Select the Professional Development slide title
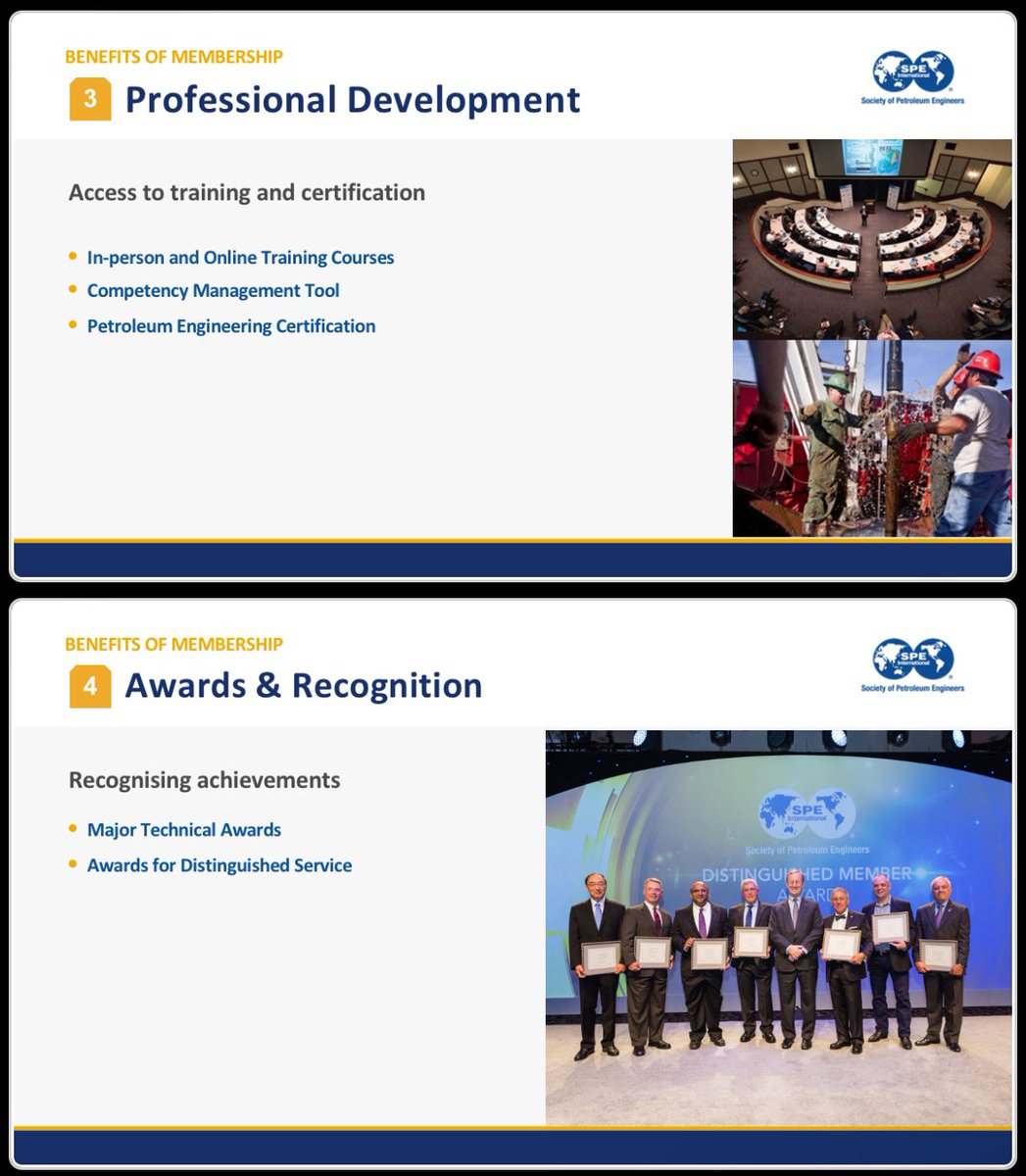The width and height of the screenshot is (1026, 1176). (352, 99)
